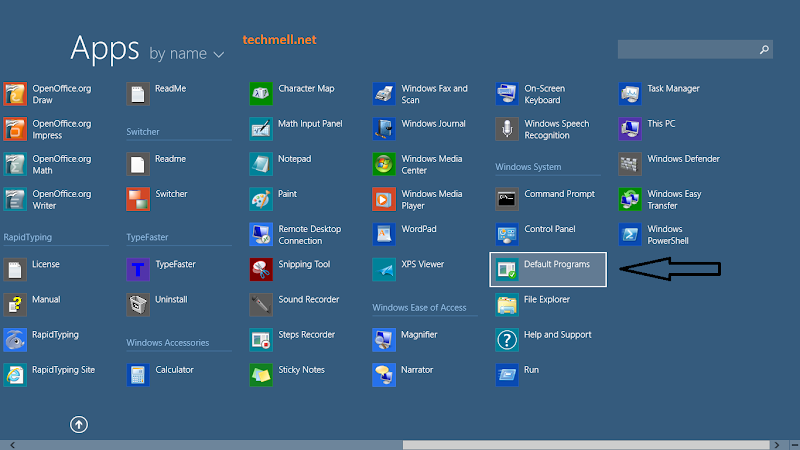Open RapidTyping Manual icon
The height and width of the screenshot is (450, 800).
15,305
